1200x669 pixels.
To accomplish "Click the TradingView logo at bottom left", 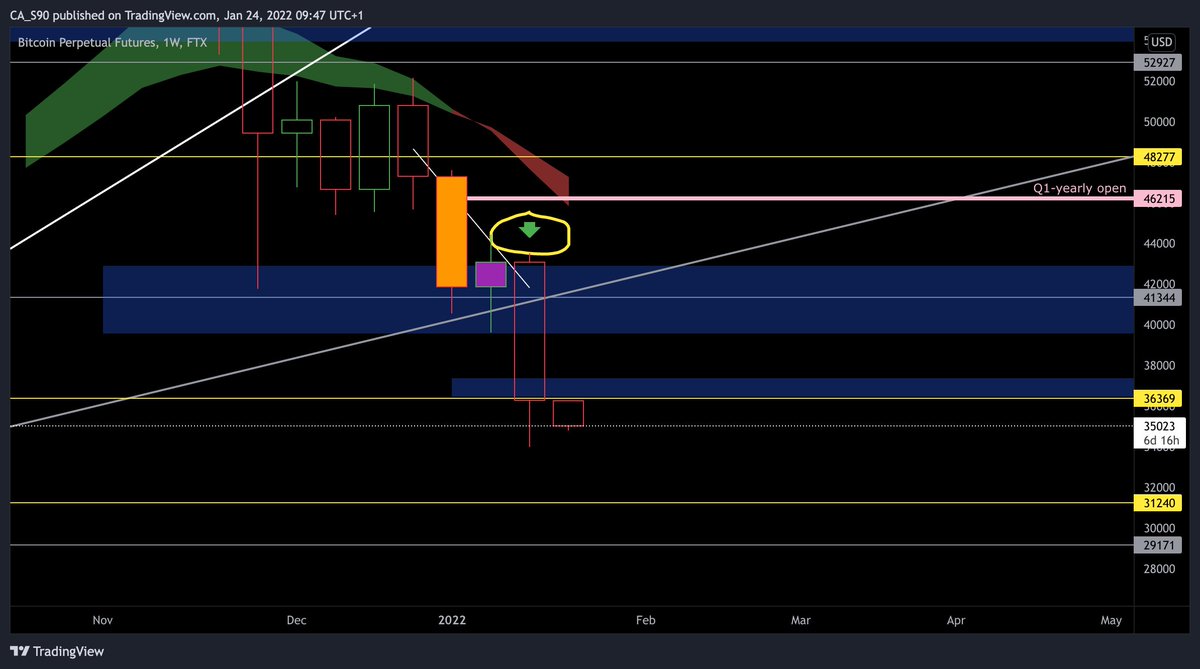I will [x=58, y=651].
